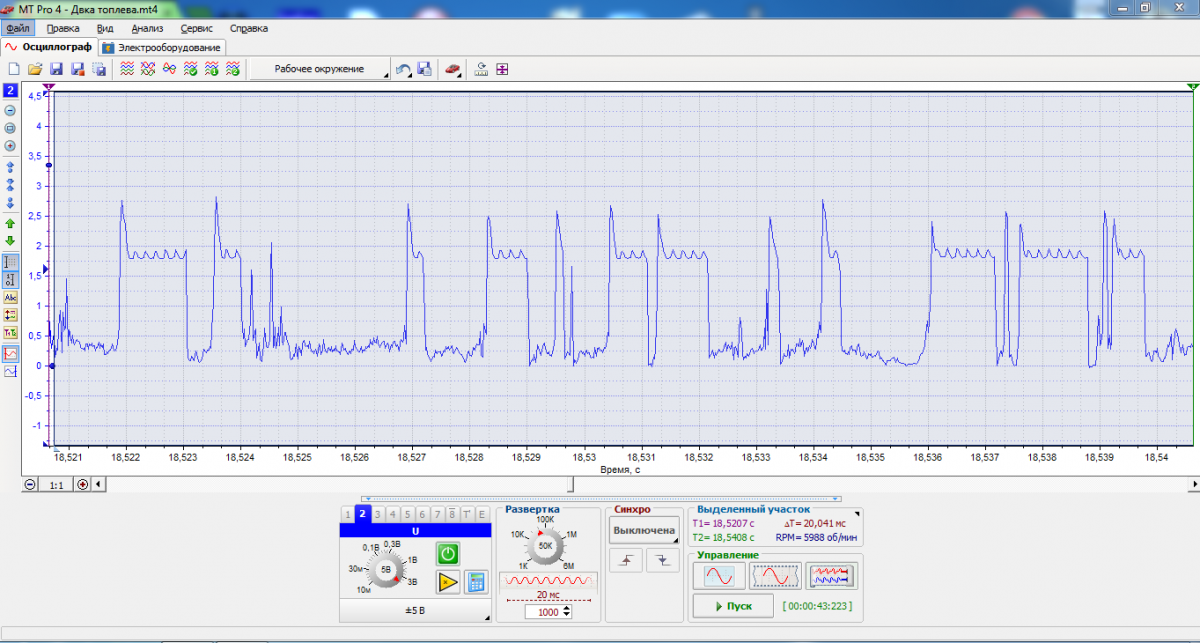Click the horizontal zoom-out minus icon
This screenshot has height=643, width=1200.
[30, 484]
